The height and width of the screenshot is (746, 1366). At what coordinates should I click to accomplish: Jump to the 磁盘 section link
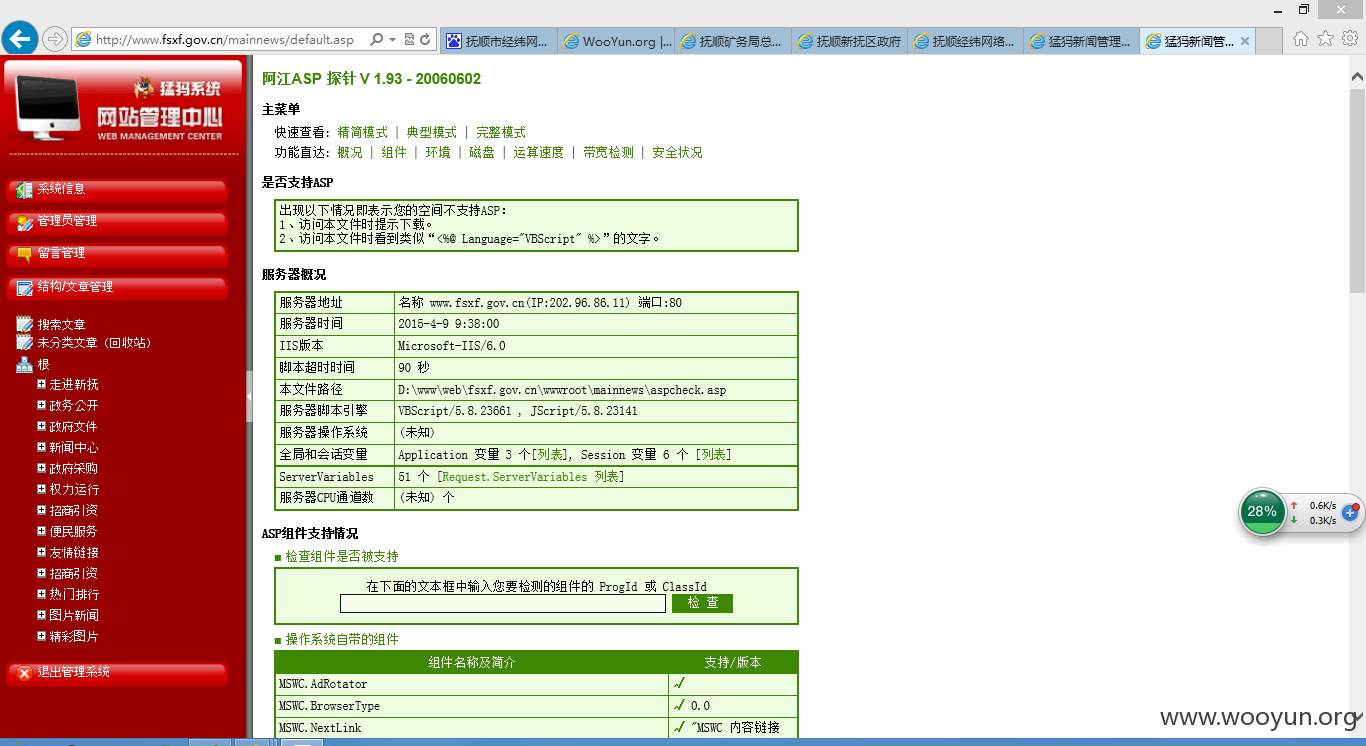[482, 152]
